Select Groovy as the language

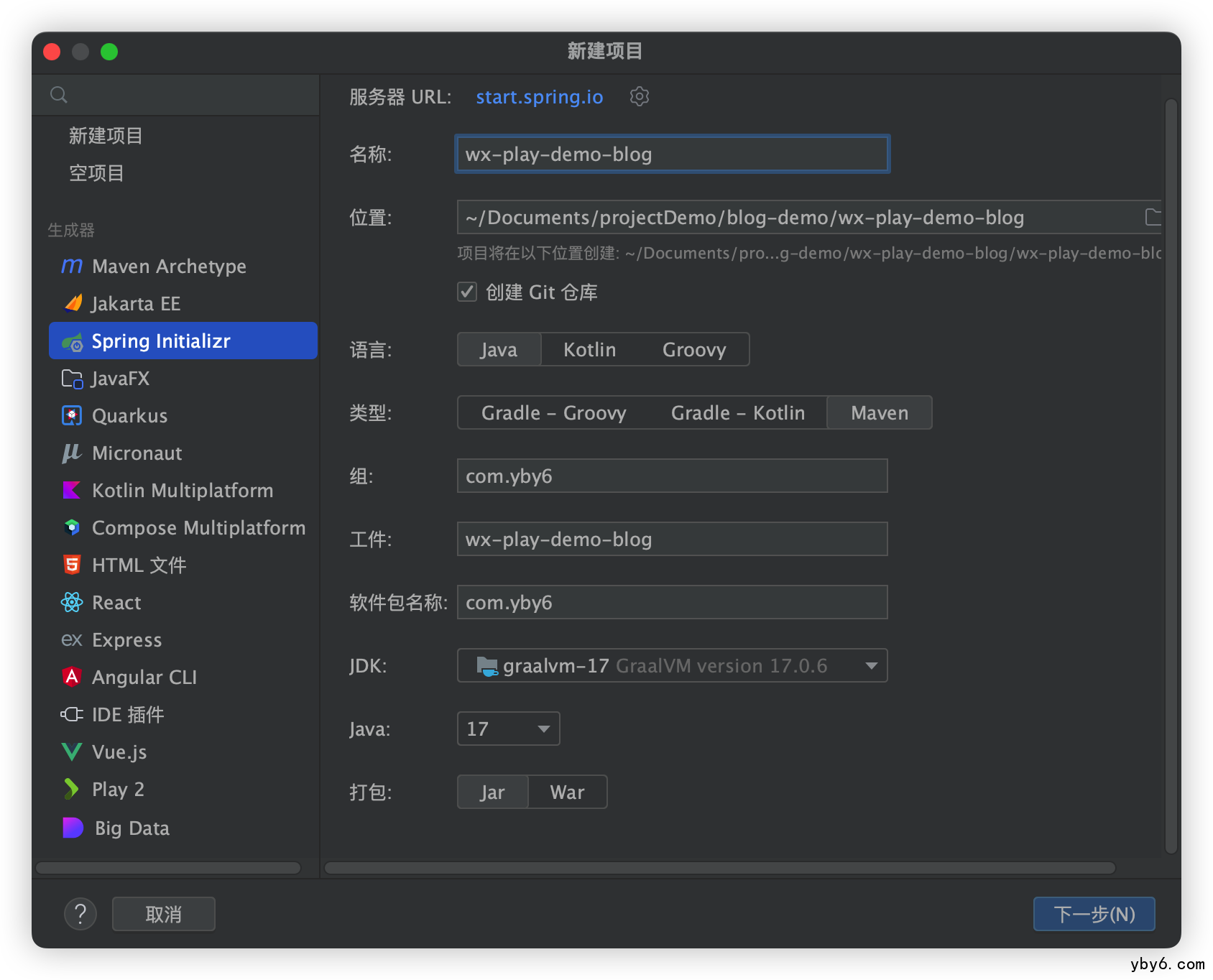pos(694,350)
